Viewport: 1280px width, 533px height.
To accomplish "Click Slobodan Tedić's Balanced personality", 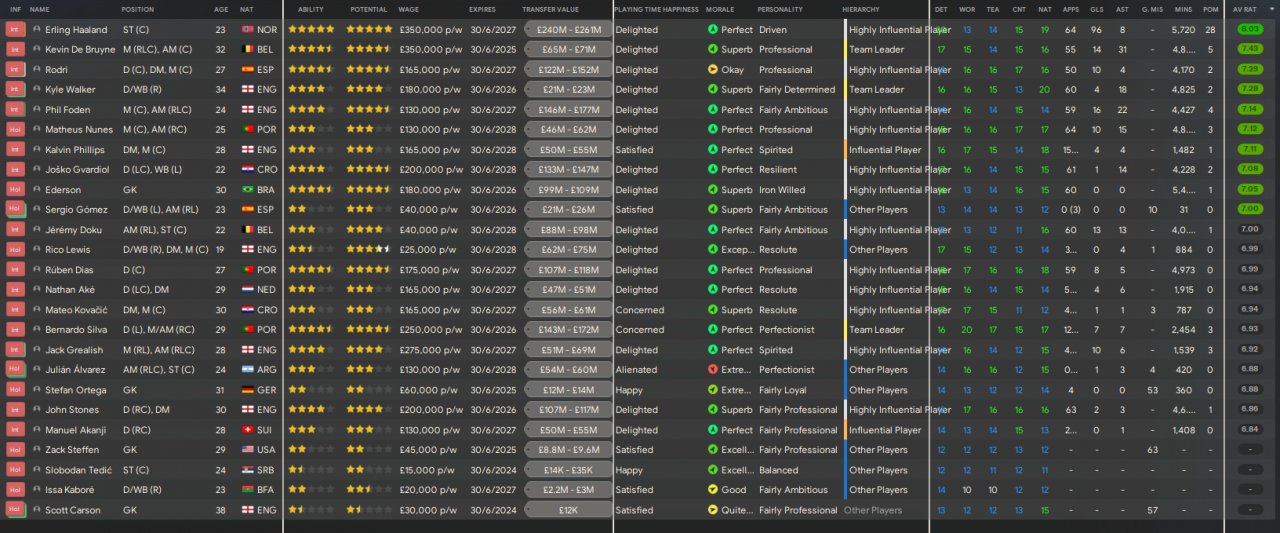I will tap(779, 470).
